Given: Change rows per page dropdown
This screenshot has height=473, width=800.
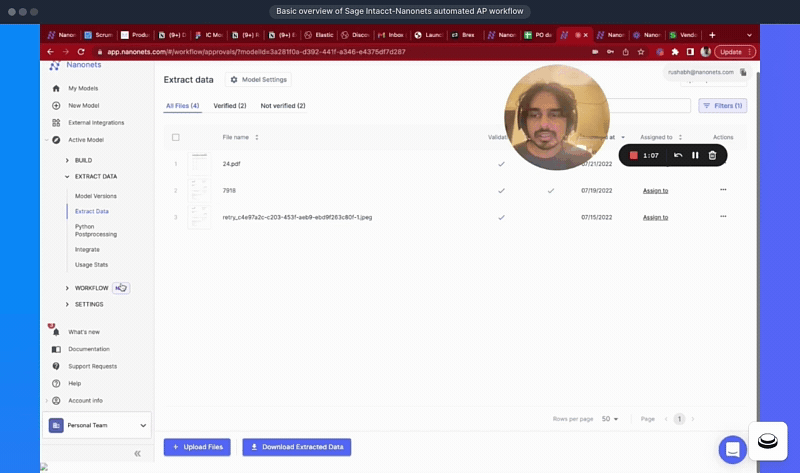Looking at the screenshot, I should point(610,419).
